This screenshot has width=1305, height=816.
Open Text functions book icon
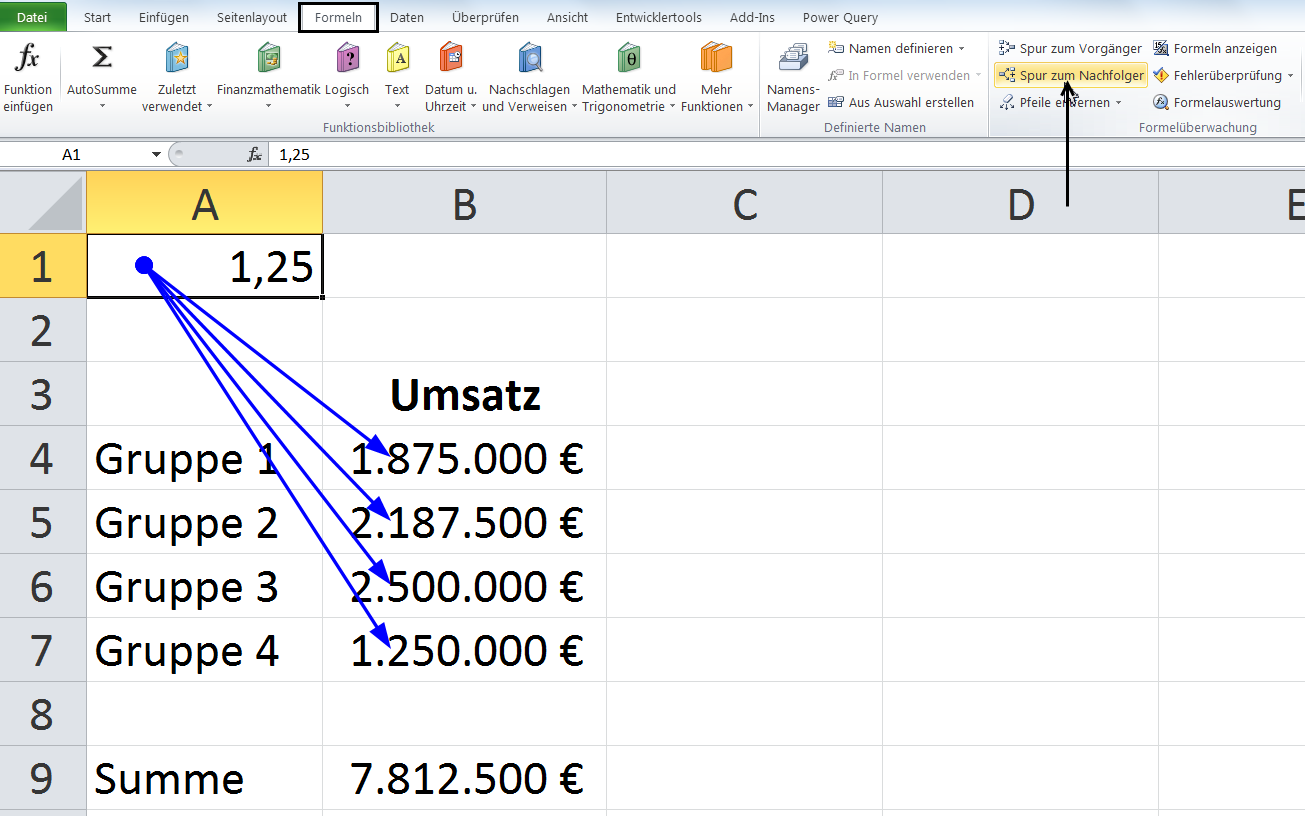397,59
